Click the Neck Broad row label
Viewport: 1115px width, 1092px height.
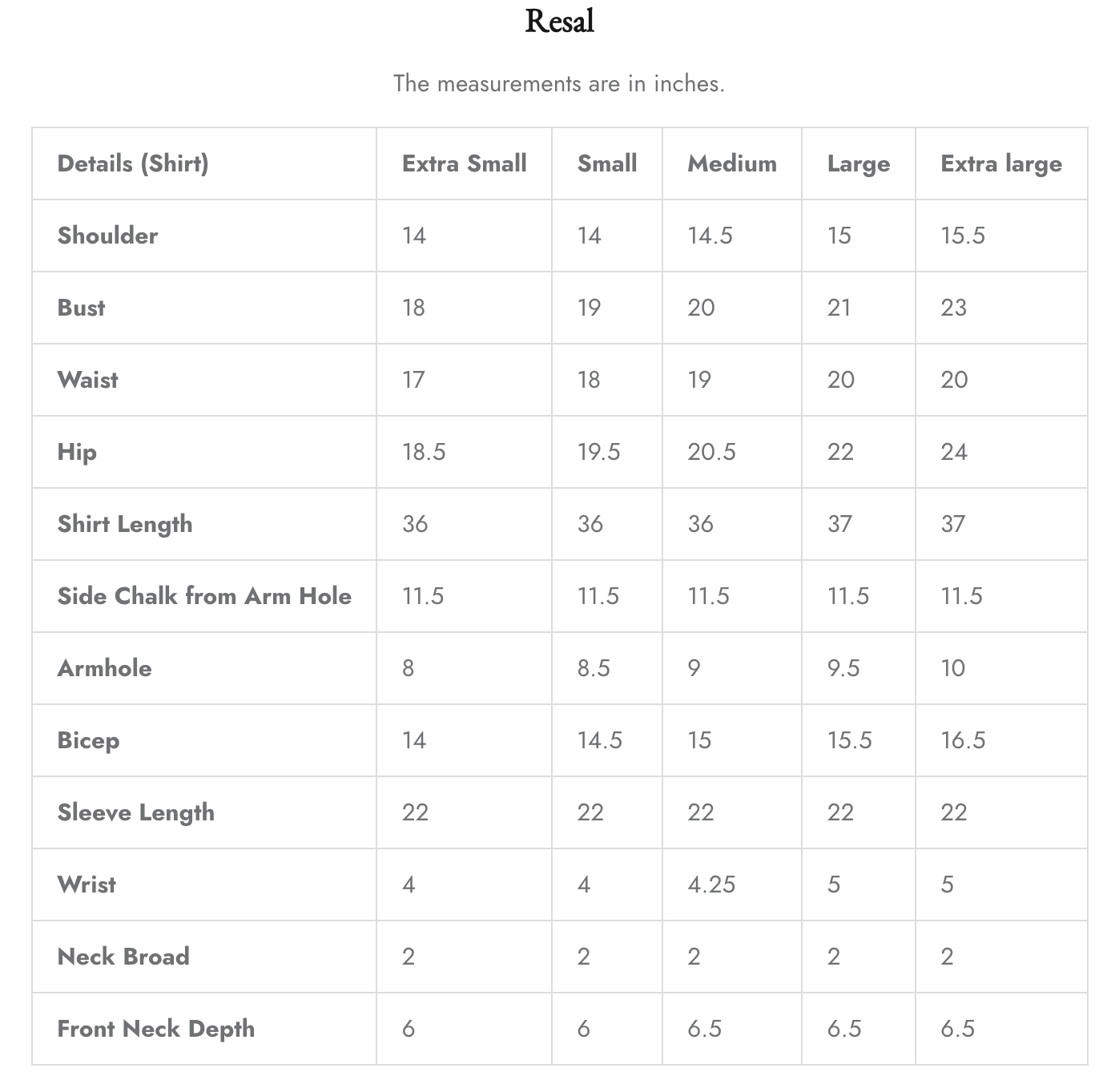pos(123,957)
